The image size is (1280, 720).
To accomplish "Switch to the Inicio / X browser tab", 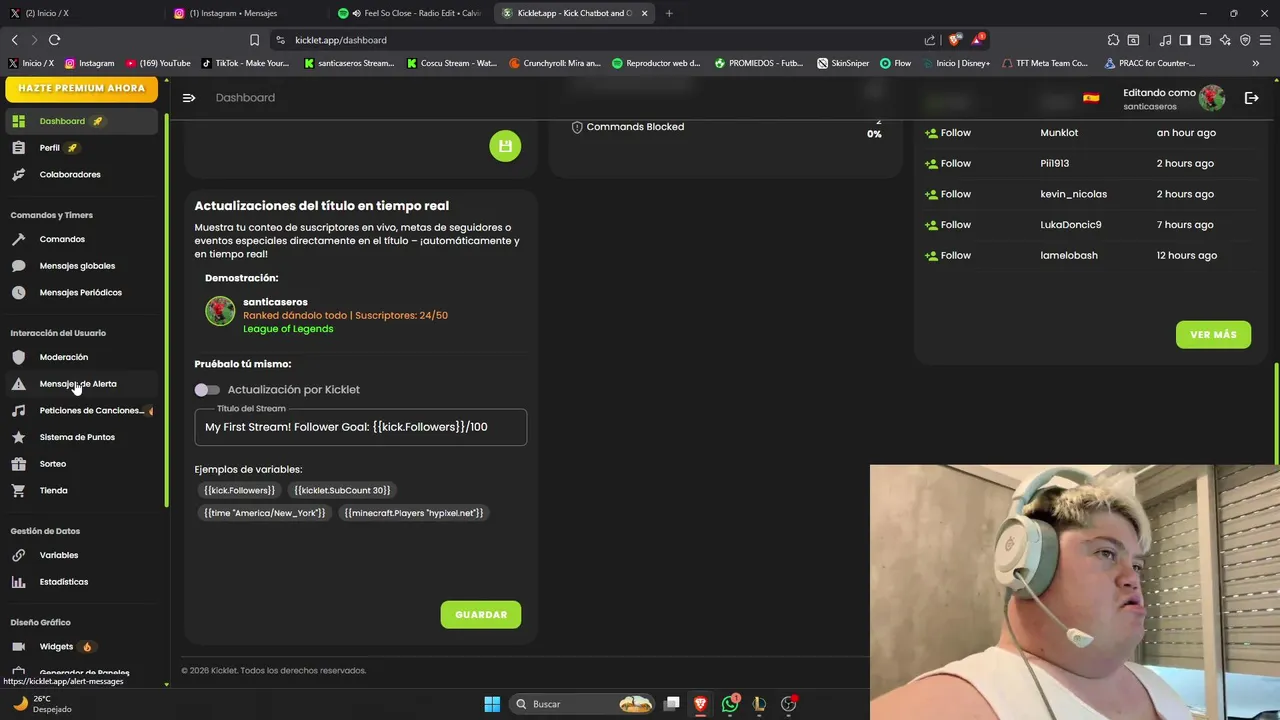I will click(80, 13).
